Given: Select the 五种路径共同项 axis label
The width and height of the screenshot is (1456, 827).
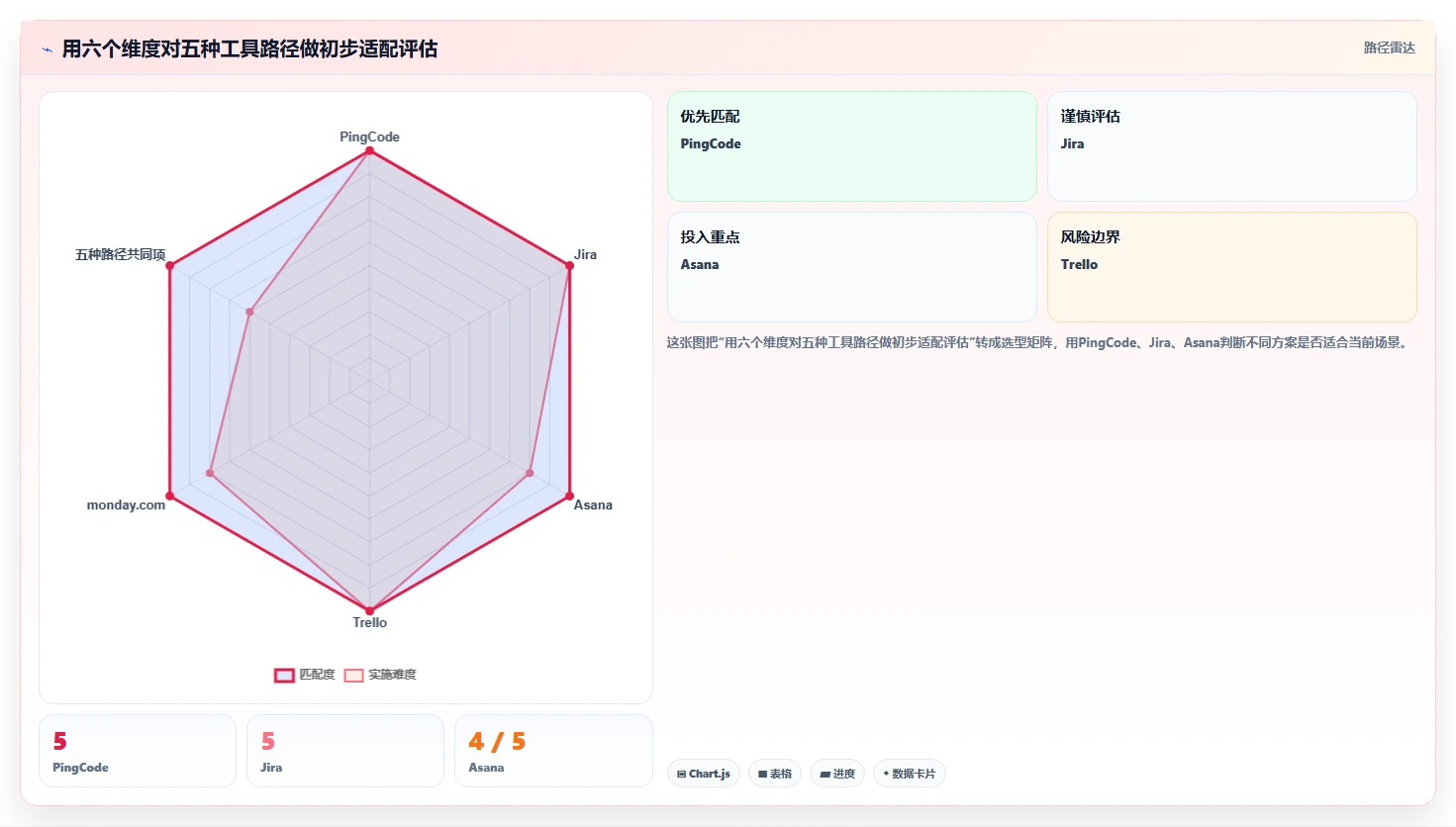Looking at the screenshot, I should tap(121, 254).
